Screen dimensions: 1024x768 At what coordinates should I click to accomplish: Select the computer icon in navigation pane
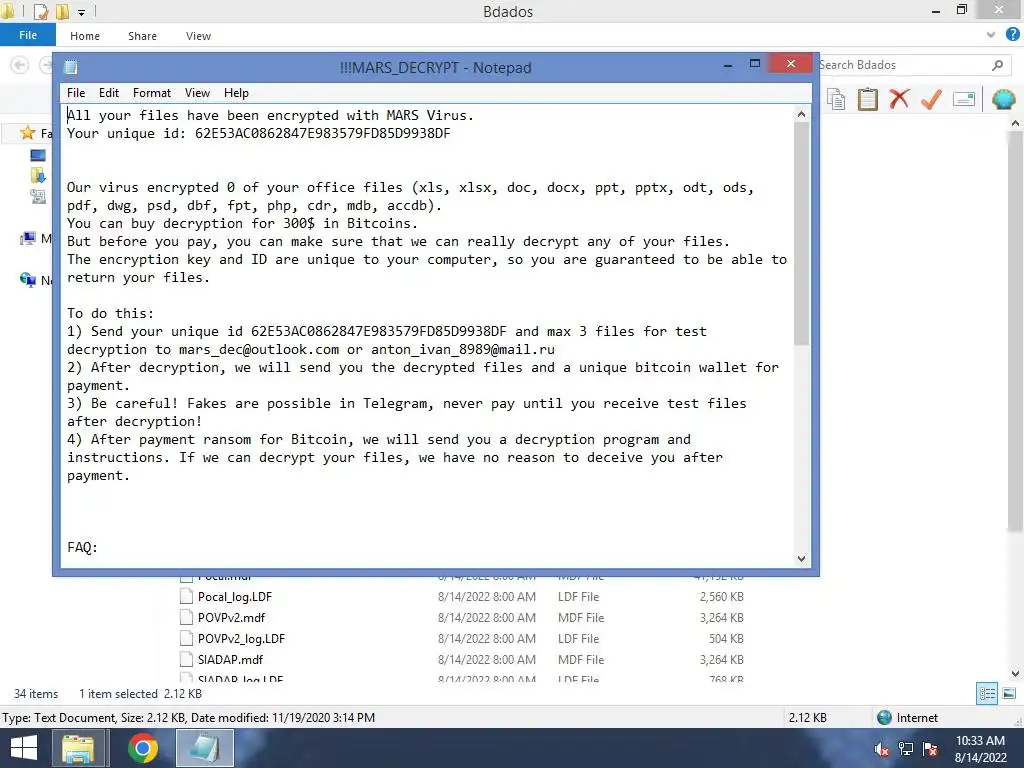[x=27, y=238]
